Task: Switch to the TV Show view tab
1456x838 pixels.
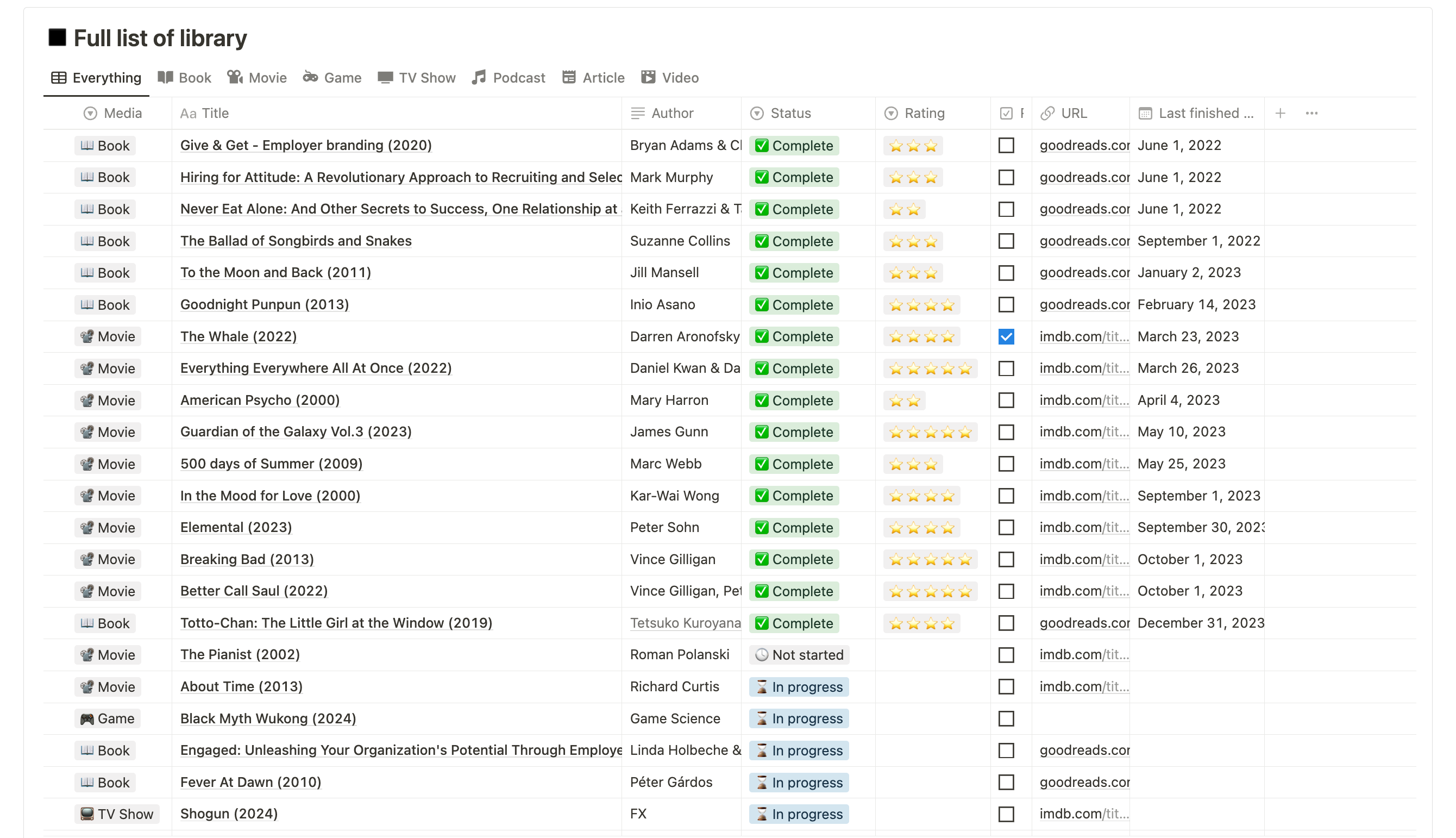Action: tap(417, 78)
